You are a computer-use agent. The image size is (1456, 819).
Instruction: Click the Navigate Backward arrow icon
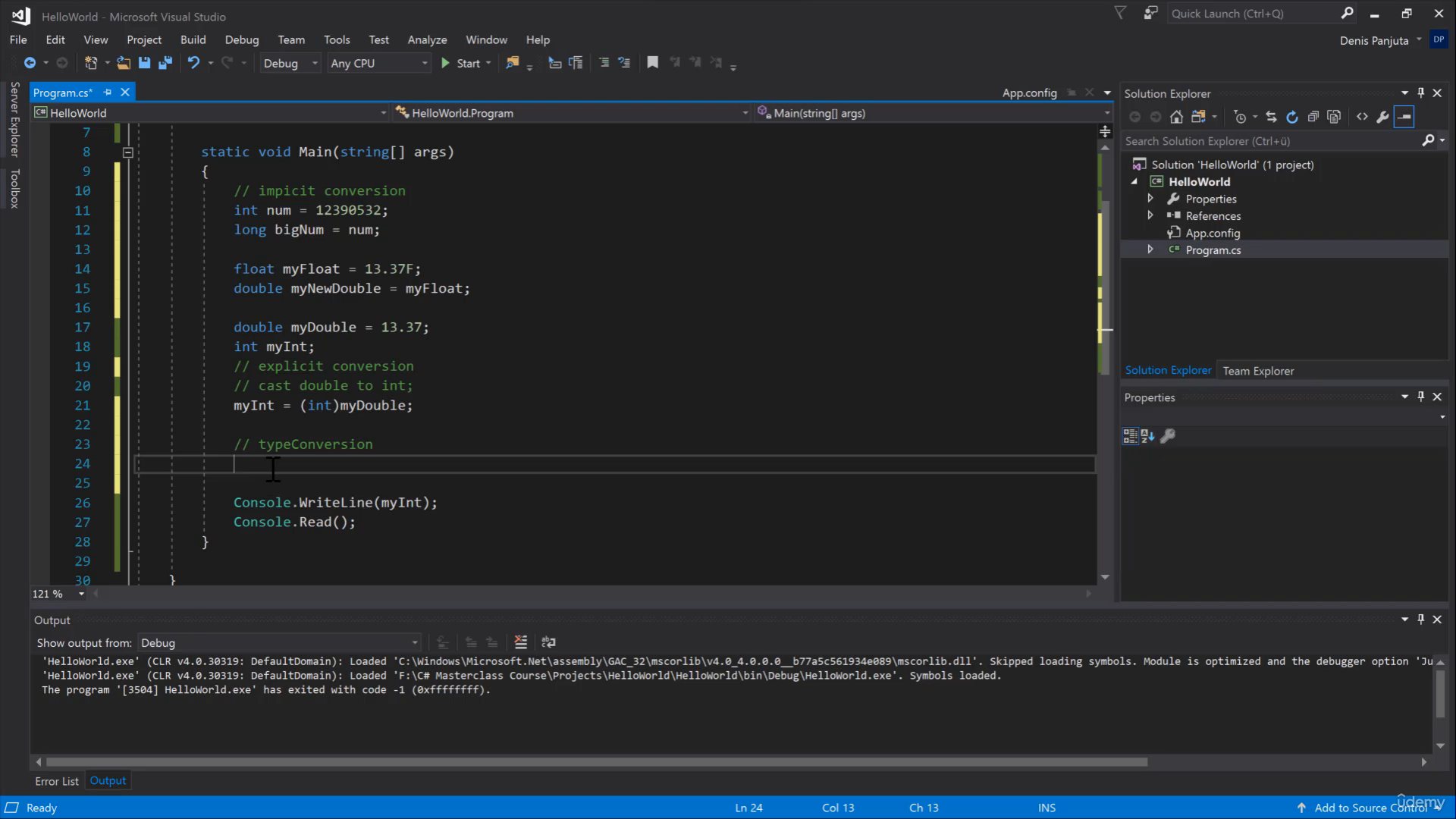coord(30,63)
